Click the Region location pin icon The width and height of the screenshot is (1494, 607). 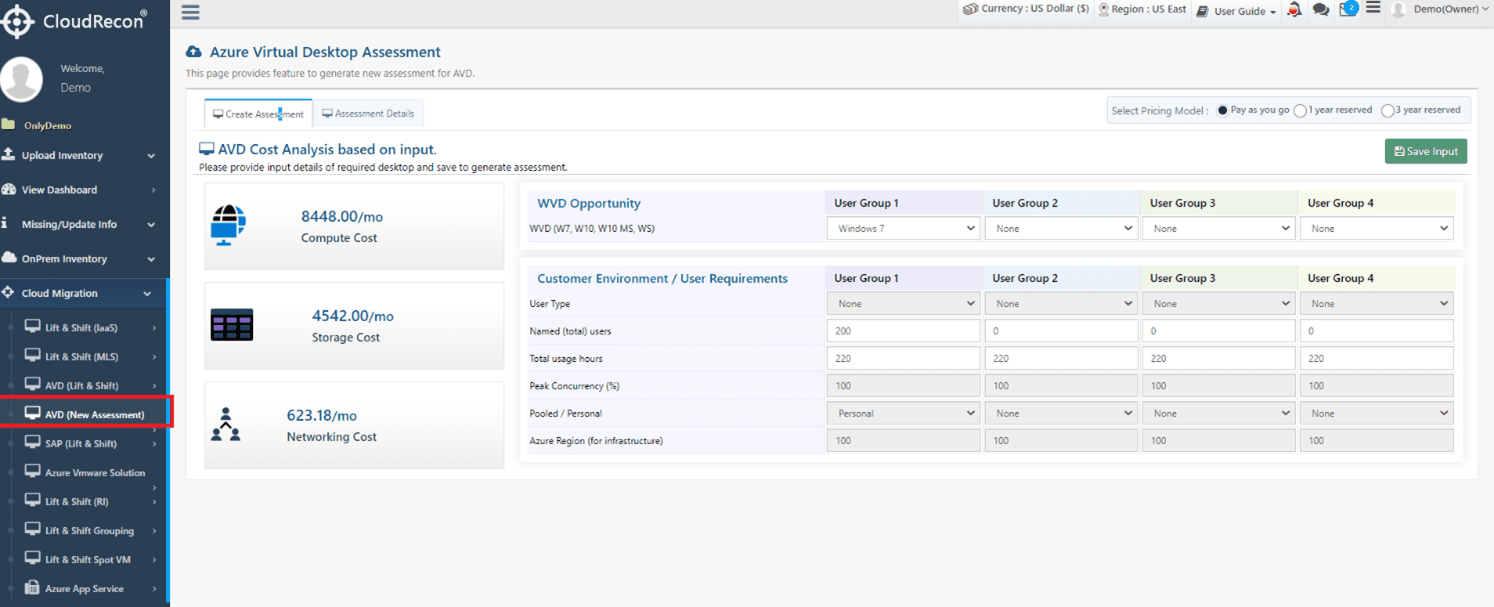(x=1104, y=10)
